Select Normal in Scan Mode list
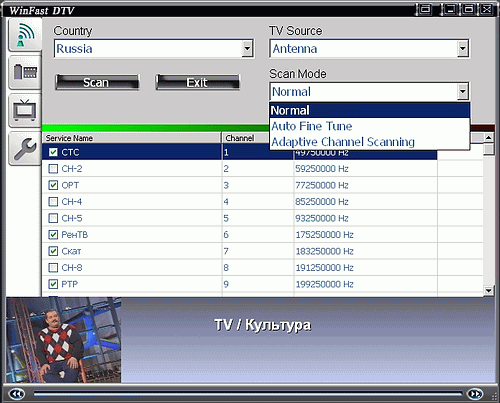 click(x=369, y=110)
